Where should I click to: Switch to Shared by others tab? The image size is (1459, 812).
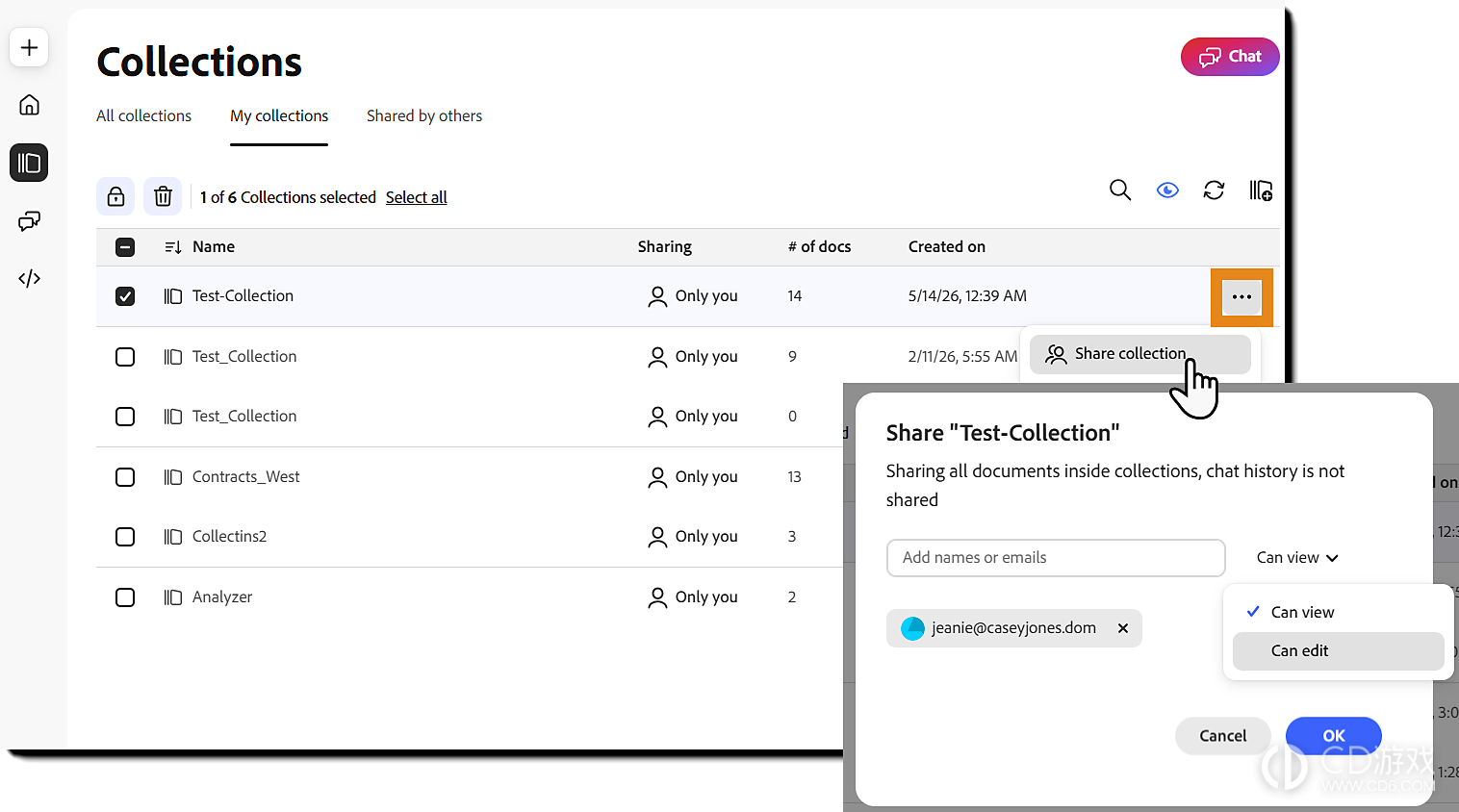pyautogui.click(x=424, y=115)
